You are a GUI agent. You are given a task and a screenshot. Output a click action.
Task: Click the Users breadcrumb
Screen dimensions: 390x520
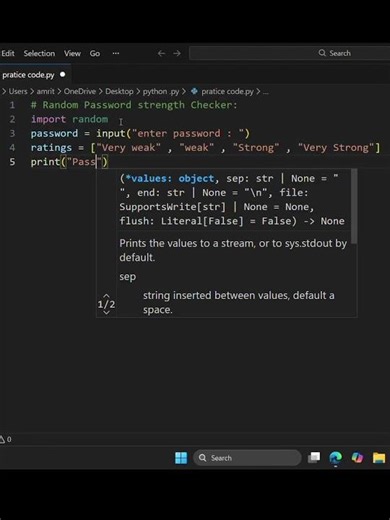pos(18,91)
